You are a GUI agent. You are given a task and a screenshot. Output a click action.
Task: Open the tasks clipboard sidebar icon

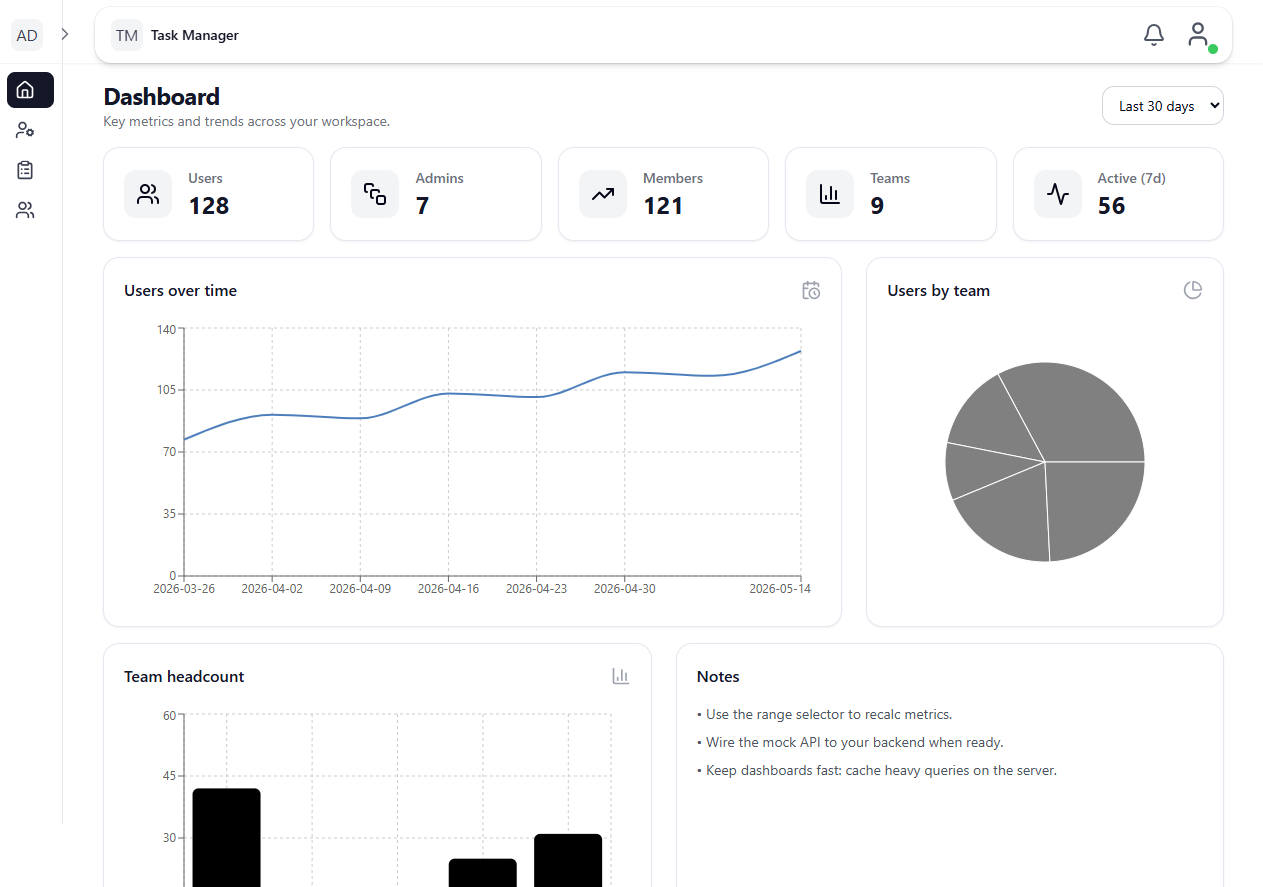point(26,170)
